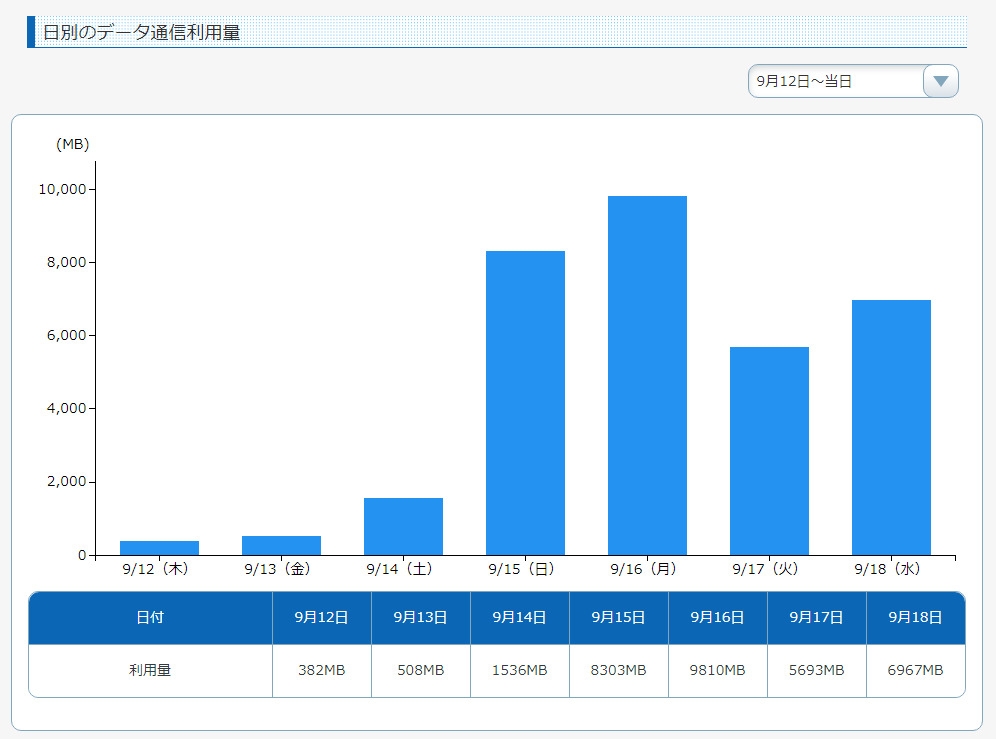996x739 pixels.
Task: Click the 9/12 (木) bar in chart
Action: click(x=159, y=547)
